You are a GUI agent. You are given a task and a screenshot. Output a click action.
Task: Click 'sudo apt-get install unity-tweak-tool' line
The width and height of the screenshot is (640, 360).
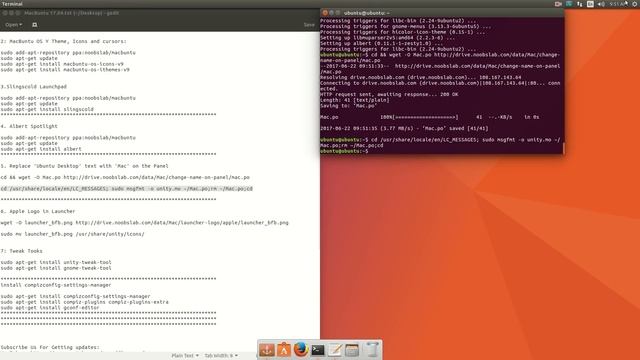[56, 262]
